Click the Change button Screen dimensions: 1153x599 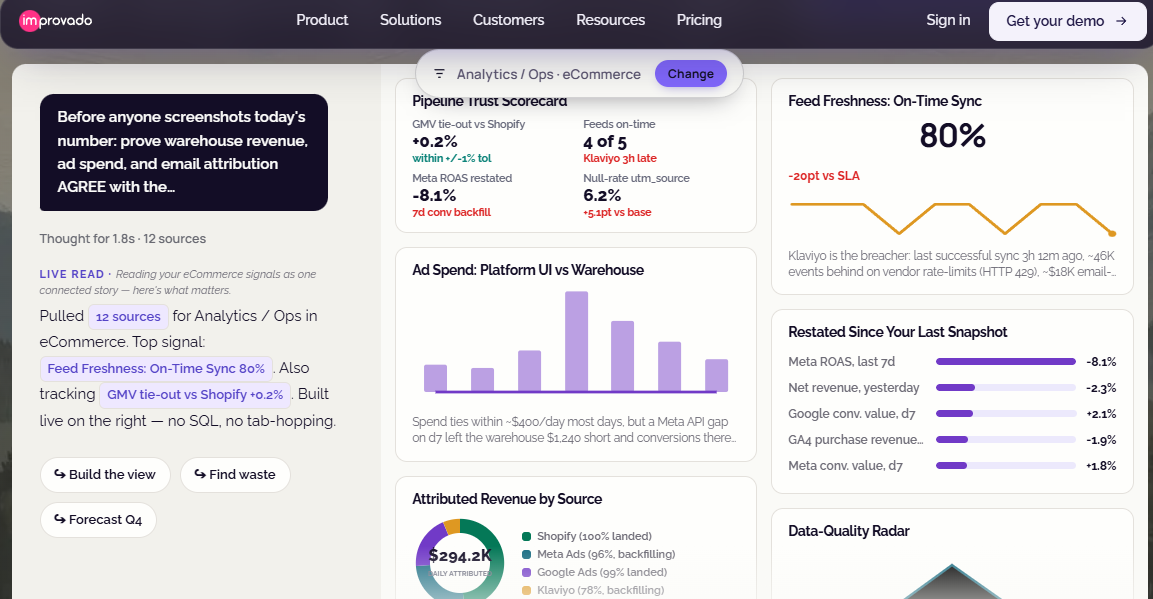[690, 73]
